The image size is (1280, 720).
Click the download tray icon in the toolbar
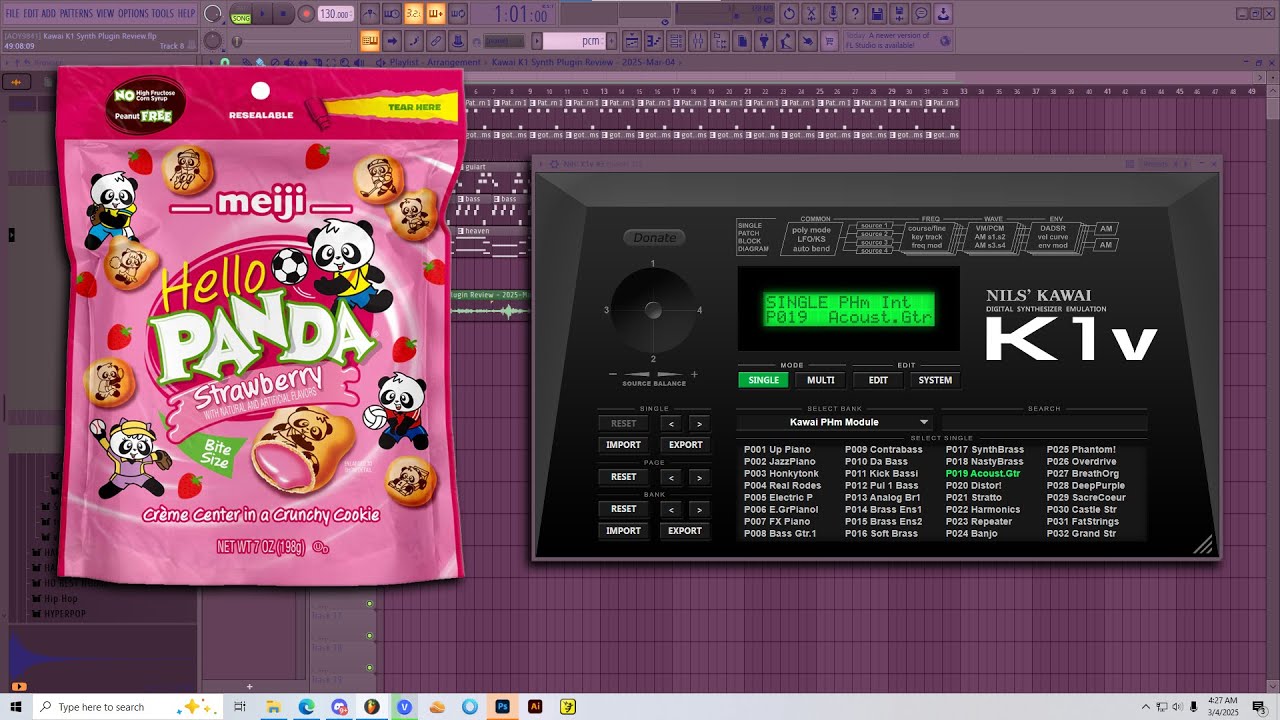[943, 14]
